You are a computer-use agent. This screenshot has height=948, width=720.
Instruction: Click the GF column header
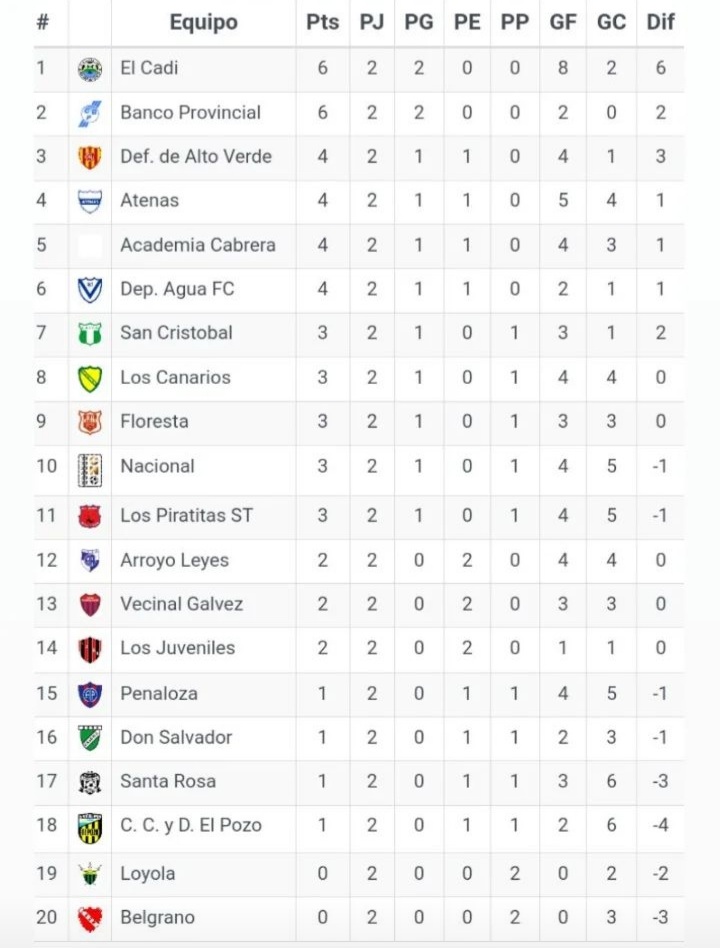coord(563,22)
